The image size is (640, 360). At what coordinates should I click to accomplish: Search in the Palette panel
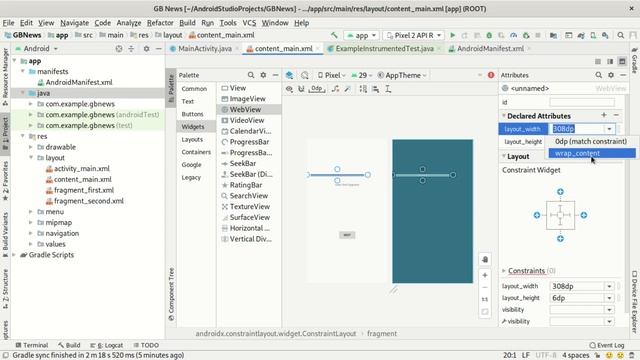[251, 75]
